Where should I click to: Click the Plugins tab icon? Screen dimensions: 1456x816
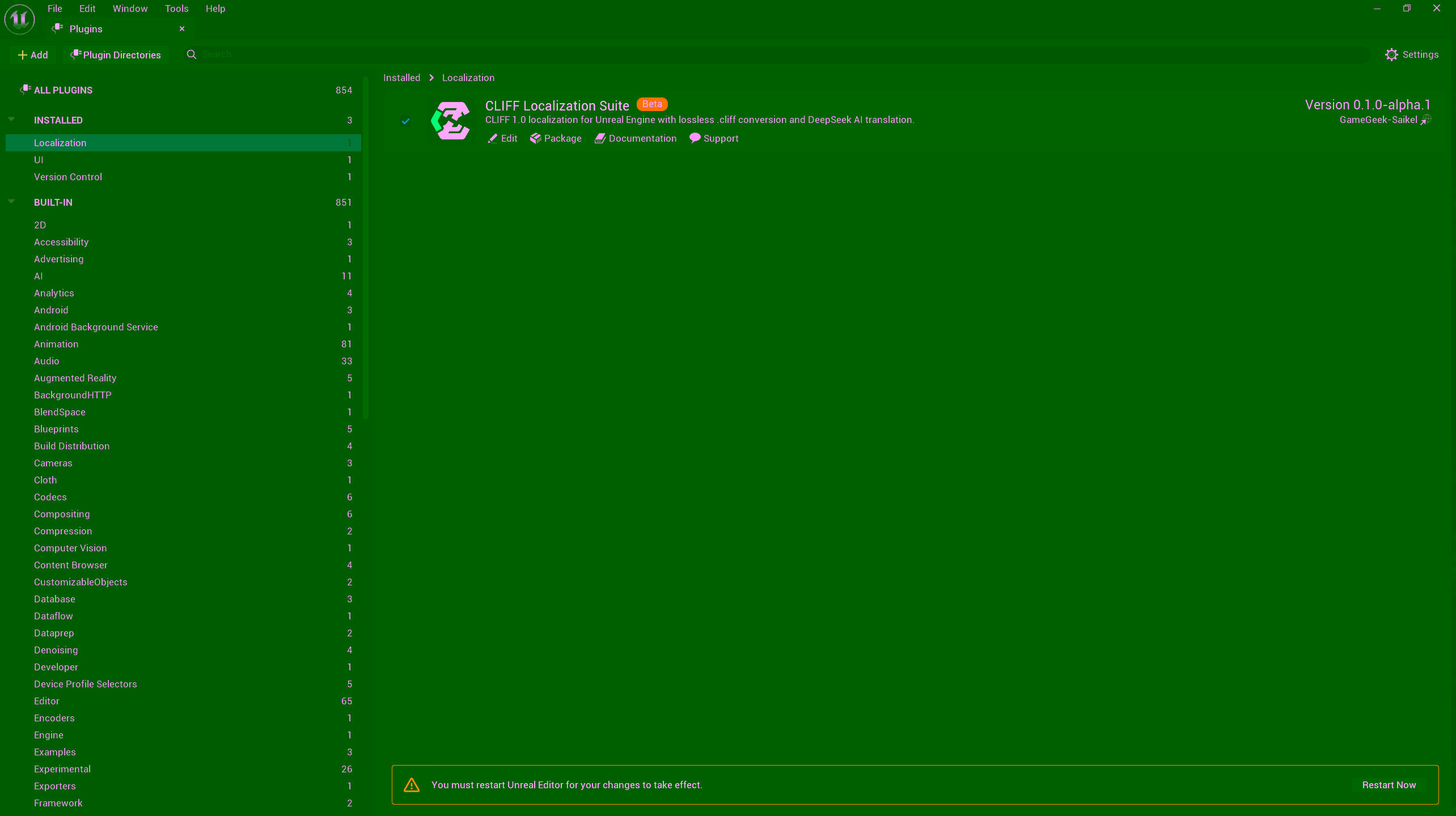57,28
